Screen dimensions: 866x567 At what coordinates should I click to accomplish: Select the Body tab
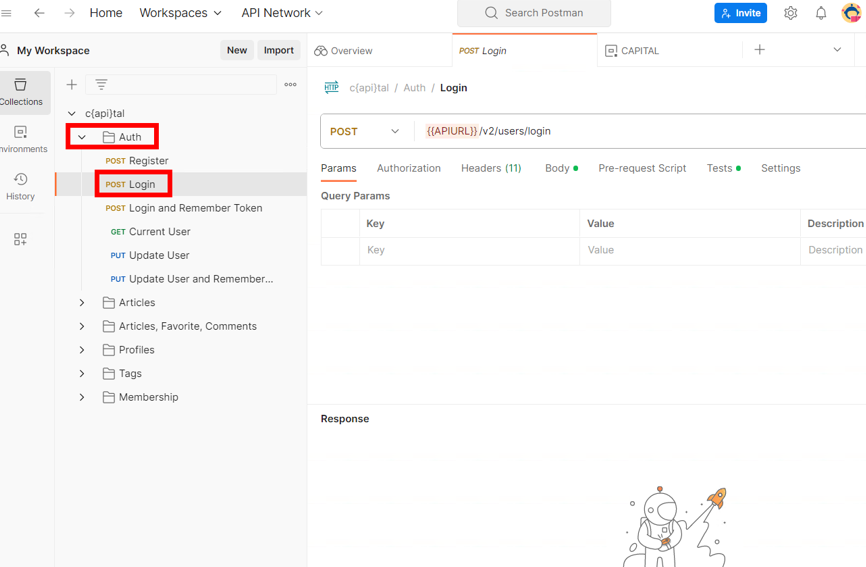[561, 168]
